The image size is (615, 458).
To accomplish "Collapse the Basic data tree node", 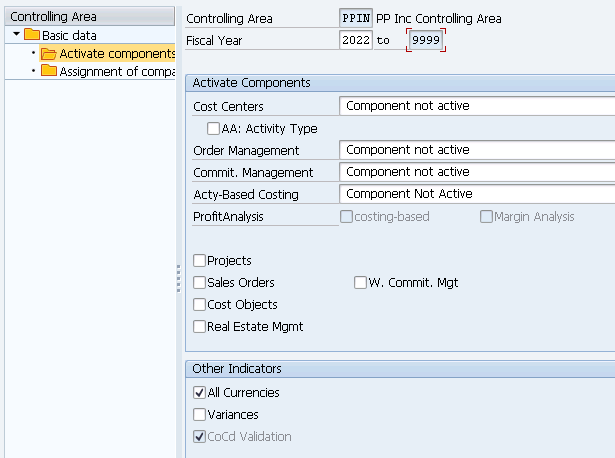I will 16,34.
